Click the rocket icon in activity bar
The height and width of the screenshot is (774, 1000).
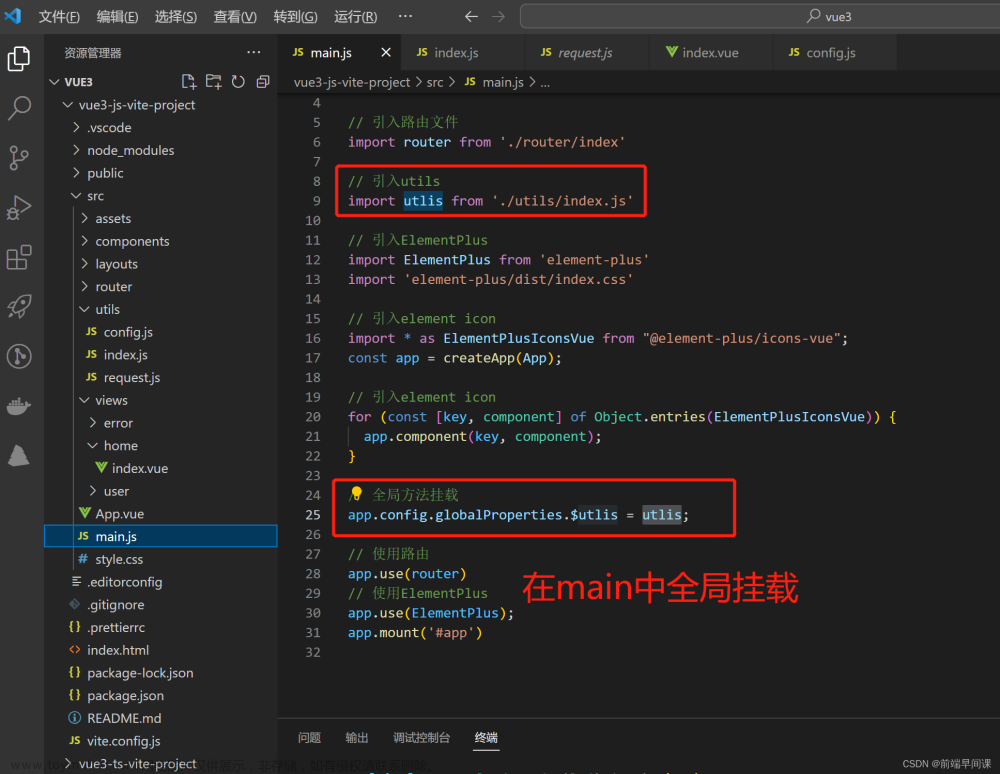[19, 307]
